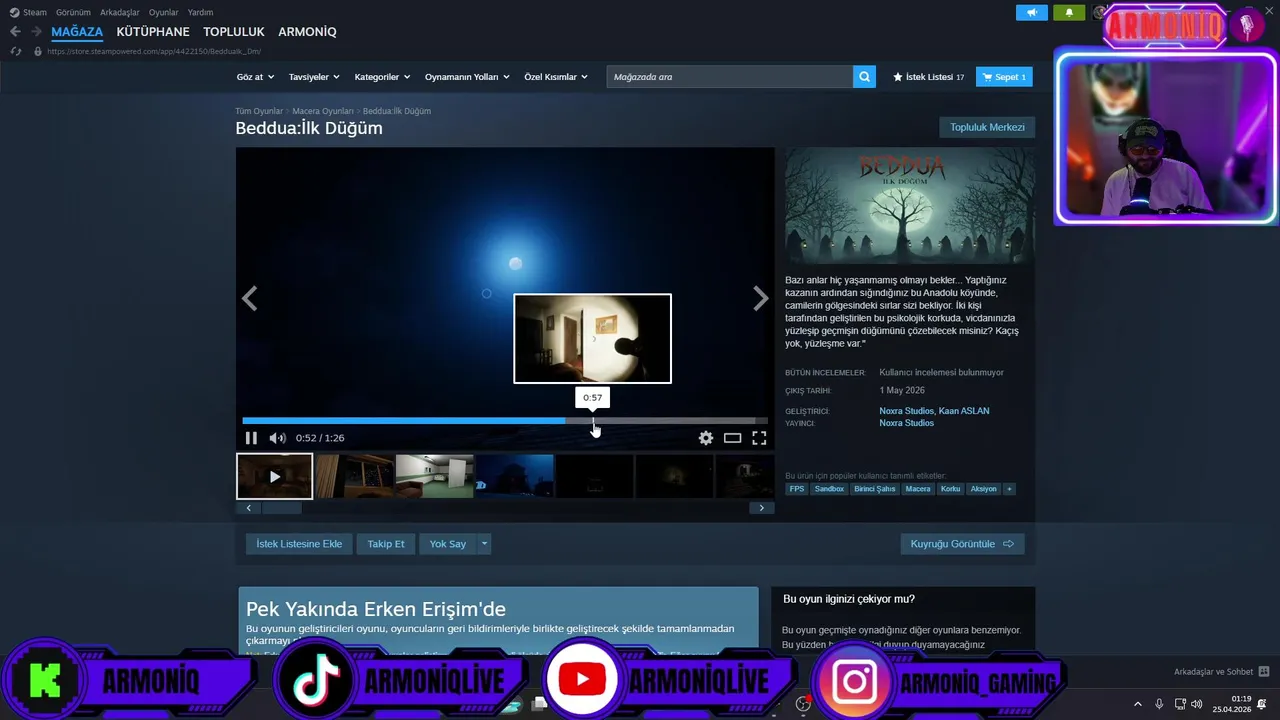
Task: Expand the Göz at menu
Action: pyautogui.click(x=255, y=77)
